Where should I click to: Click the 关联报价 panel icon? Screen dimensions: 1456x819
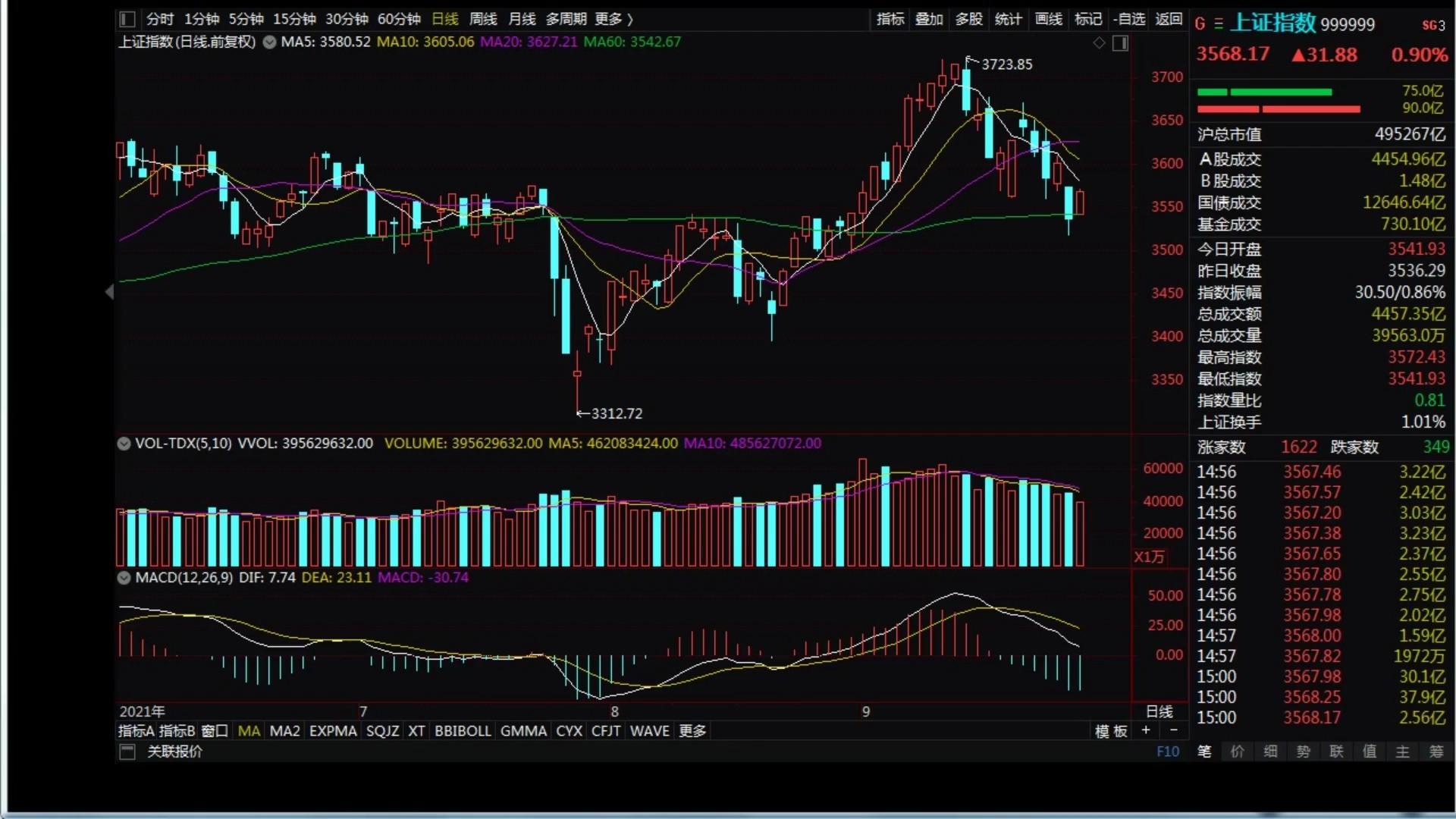pyautogui.click(x=127, y=752)
